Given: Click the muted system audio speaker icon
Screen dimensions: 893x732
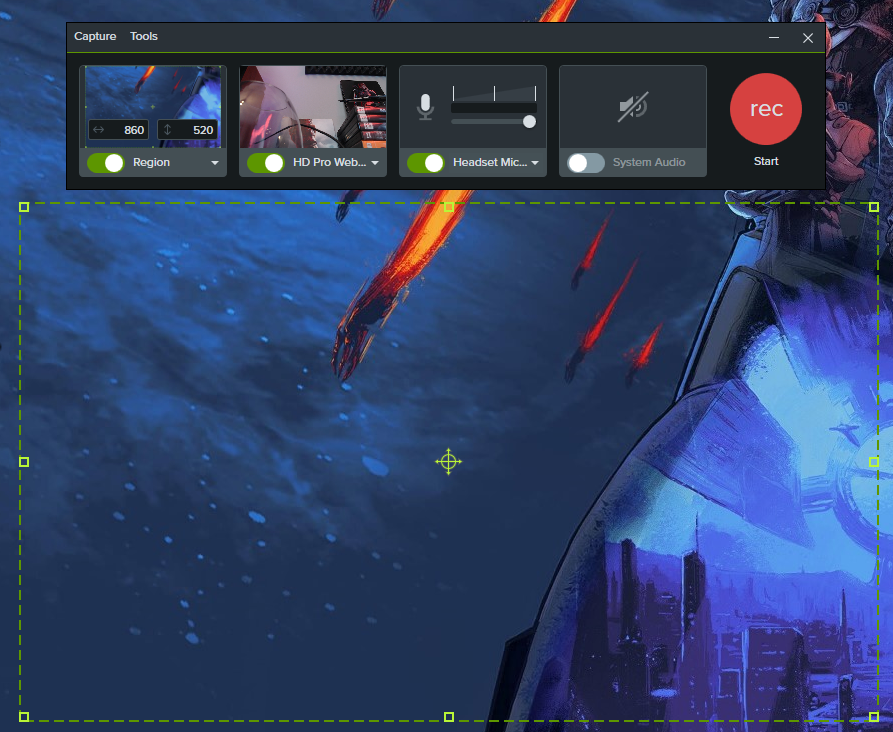Looking at the screenshot, I should [x=633, y=107].
